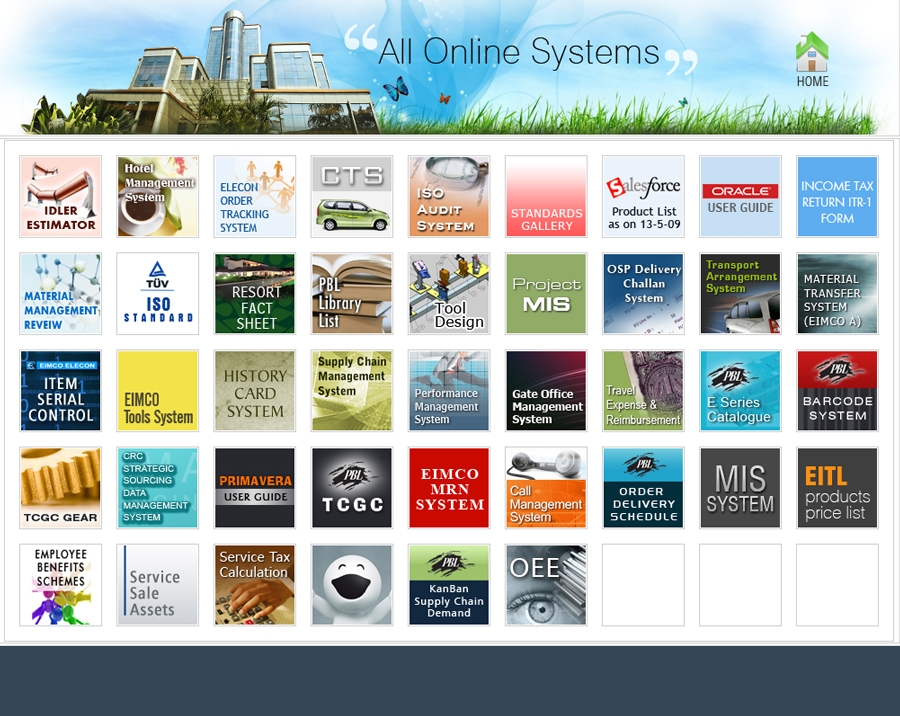900x716 pixels.
Task: Launch the Hotel Management System
Action: pos(158,197)
